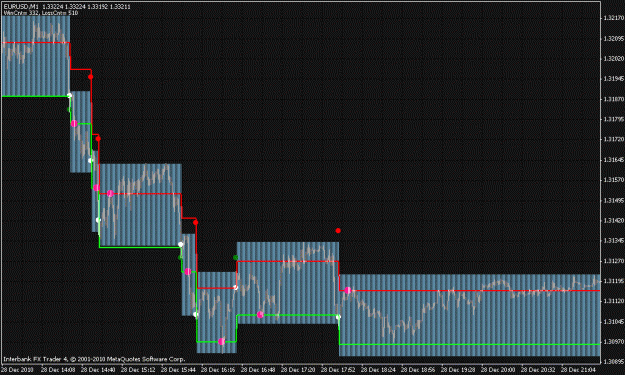The image size is (625, 375).
Task: Click the 28 Dec 20:00 time label
Action: (498, 370)
